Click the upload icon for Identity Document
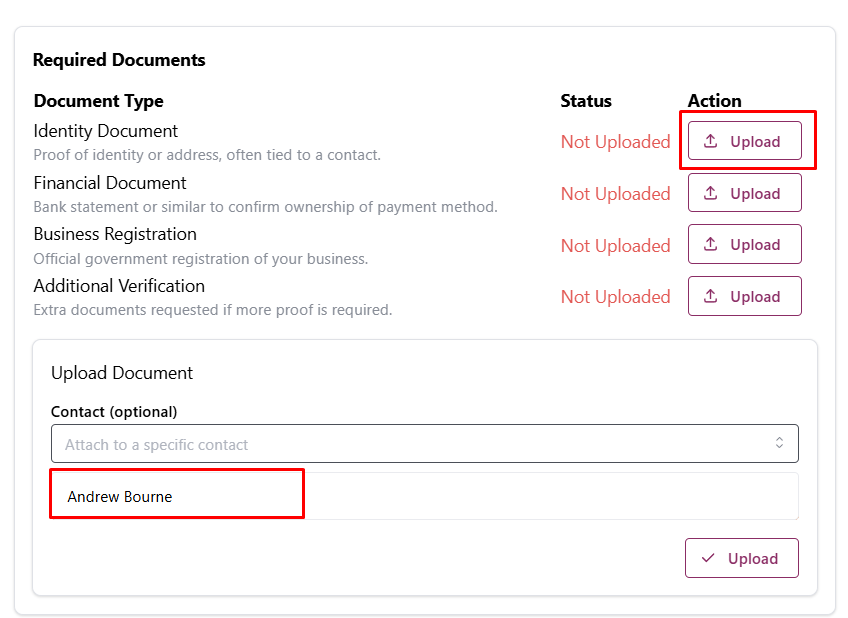Viewport: 848px width, 618px height. [x=711, y=141]
